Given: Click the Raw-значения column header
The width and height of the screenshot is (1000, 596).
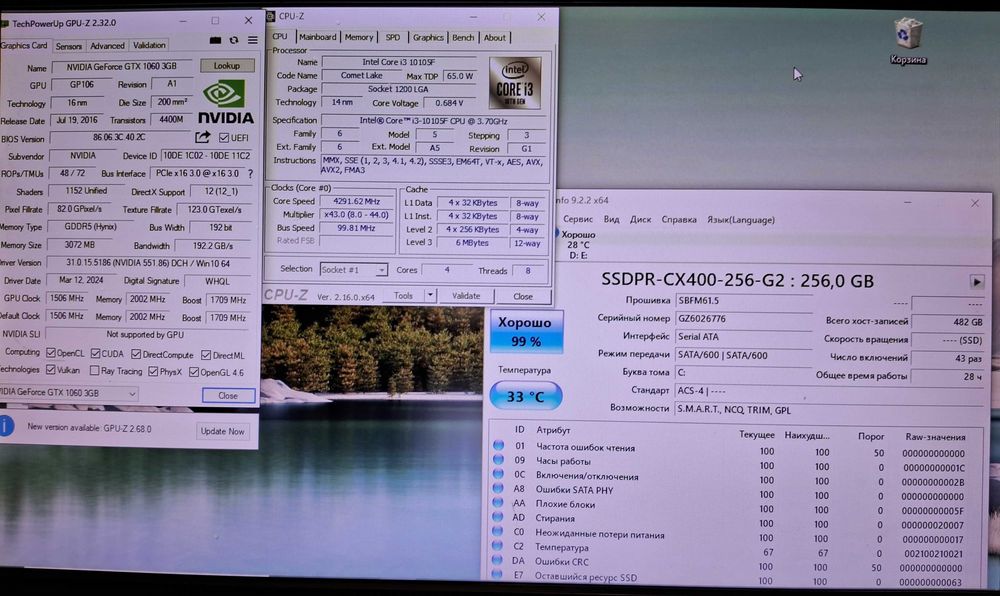Looking at the screenshot, I should 935,437.
